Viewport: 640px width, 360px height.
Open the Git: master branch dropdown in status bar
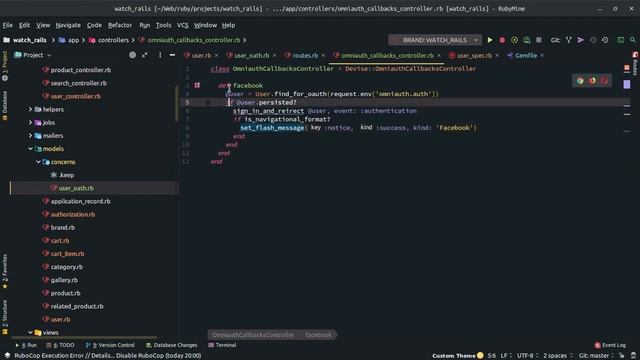(x=596, y=356)
